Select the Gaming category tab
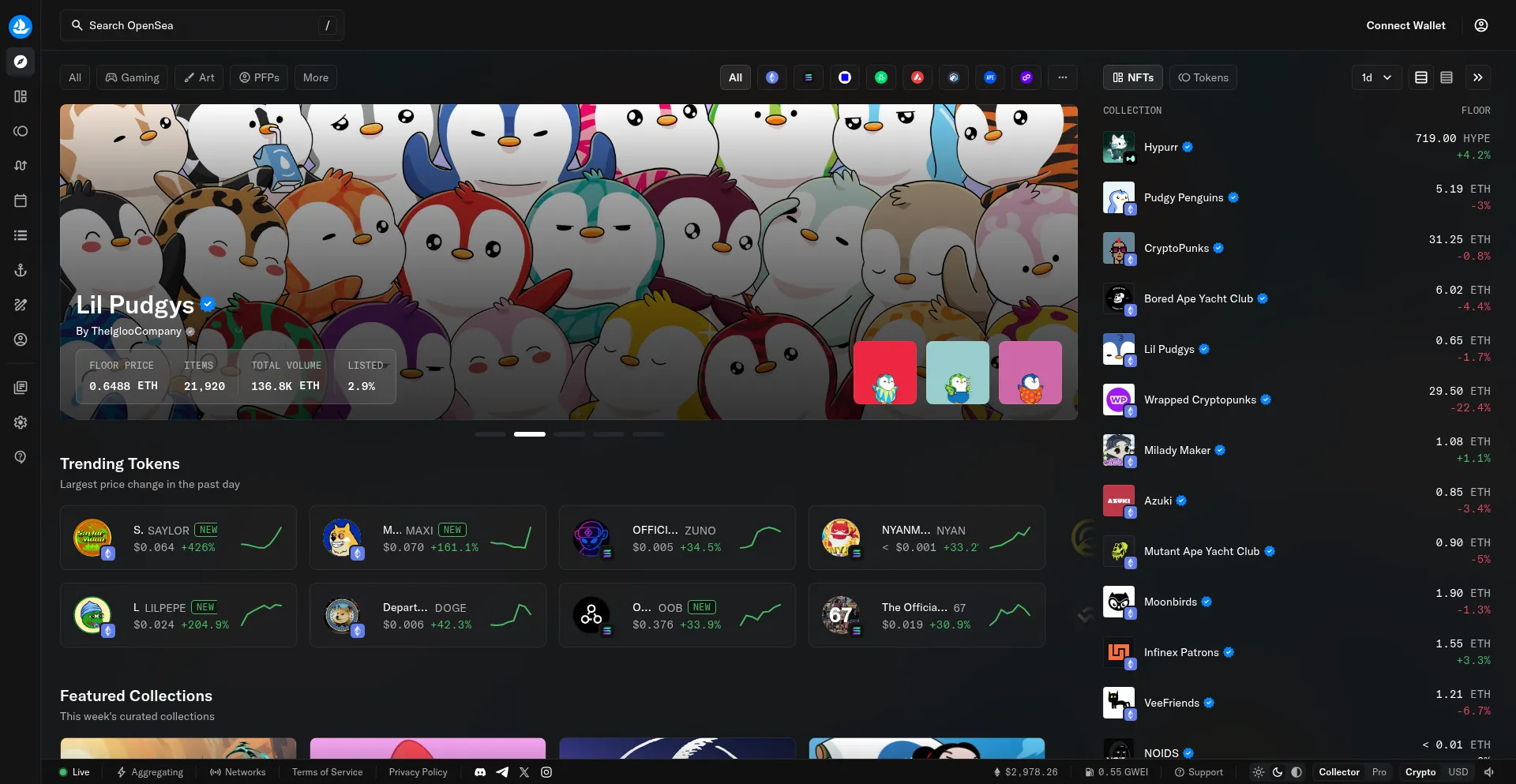The height and width of the screenshot is (784, 1516). 133,77
